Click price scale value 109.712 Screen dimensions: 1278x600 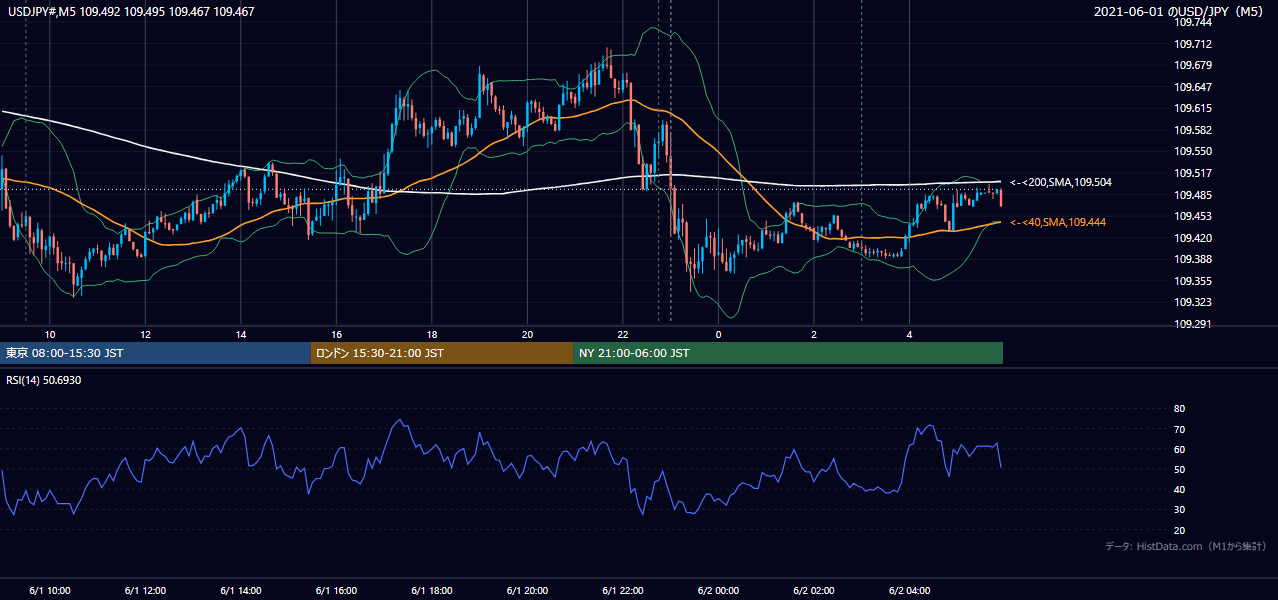1192,44
